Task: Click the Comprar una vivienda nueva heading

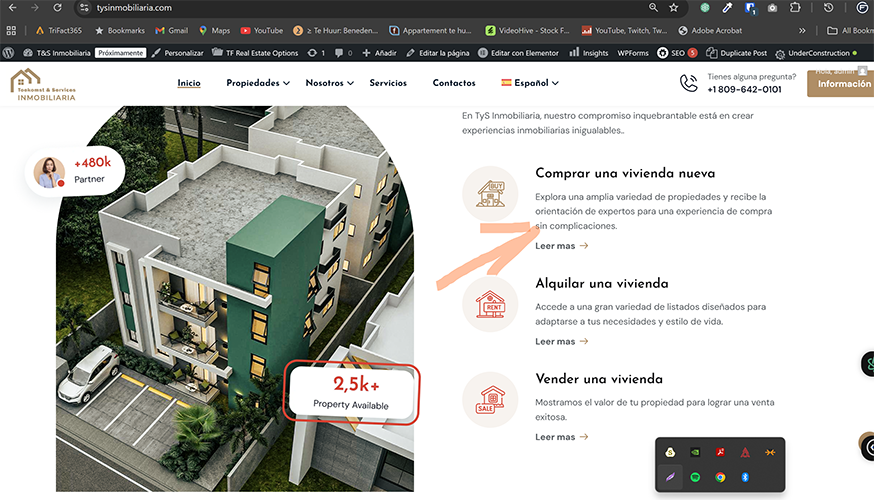Action: (625, 173)
